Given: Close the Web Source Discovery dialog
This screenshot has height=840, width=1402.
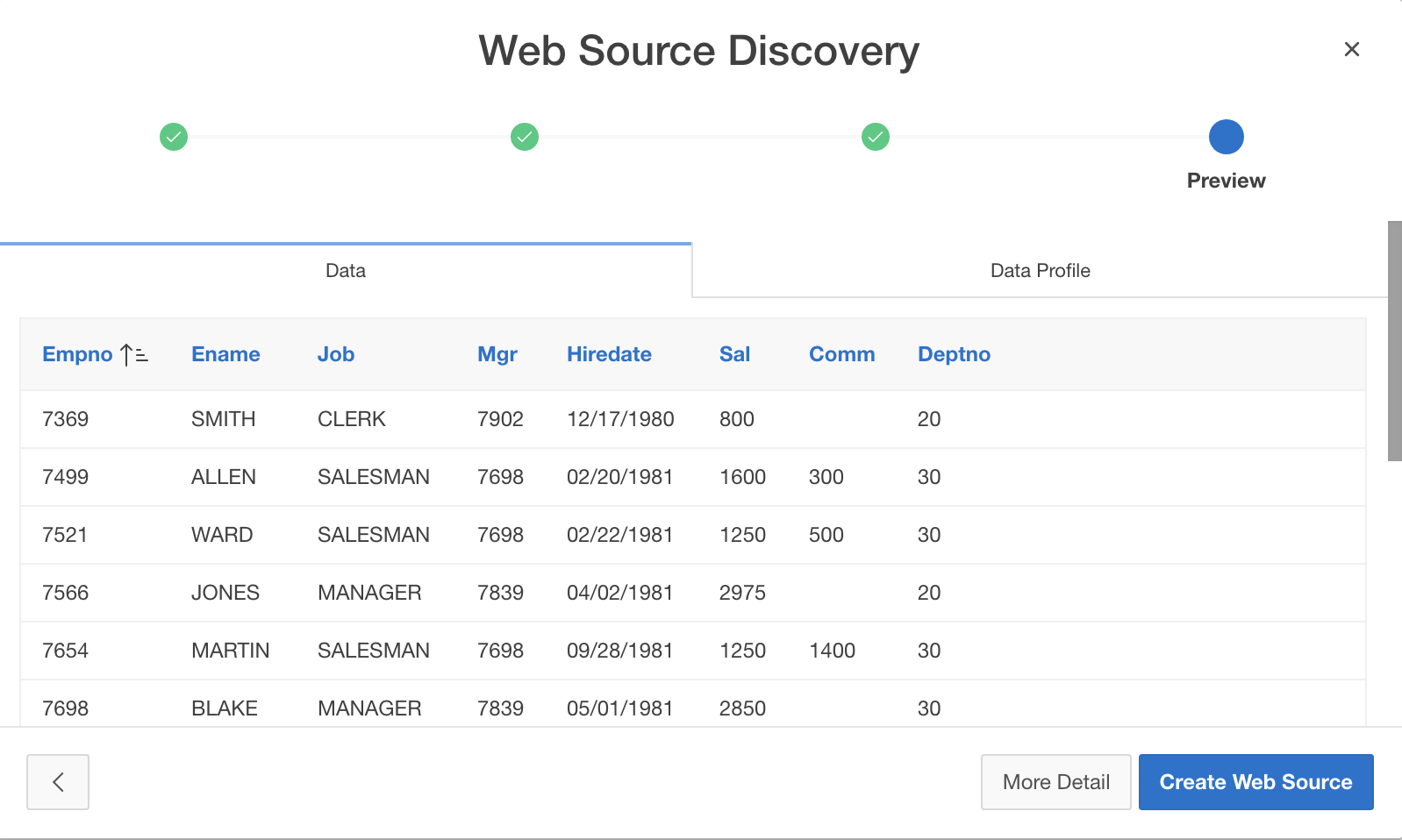Looking at the screenshot, I should (x=1351, y=50).
